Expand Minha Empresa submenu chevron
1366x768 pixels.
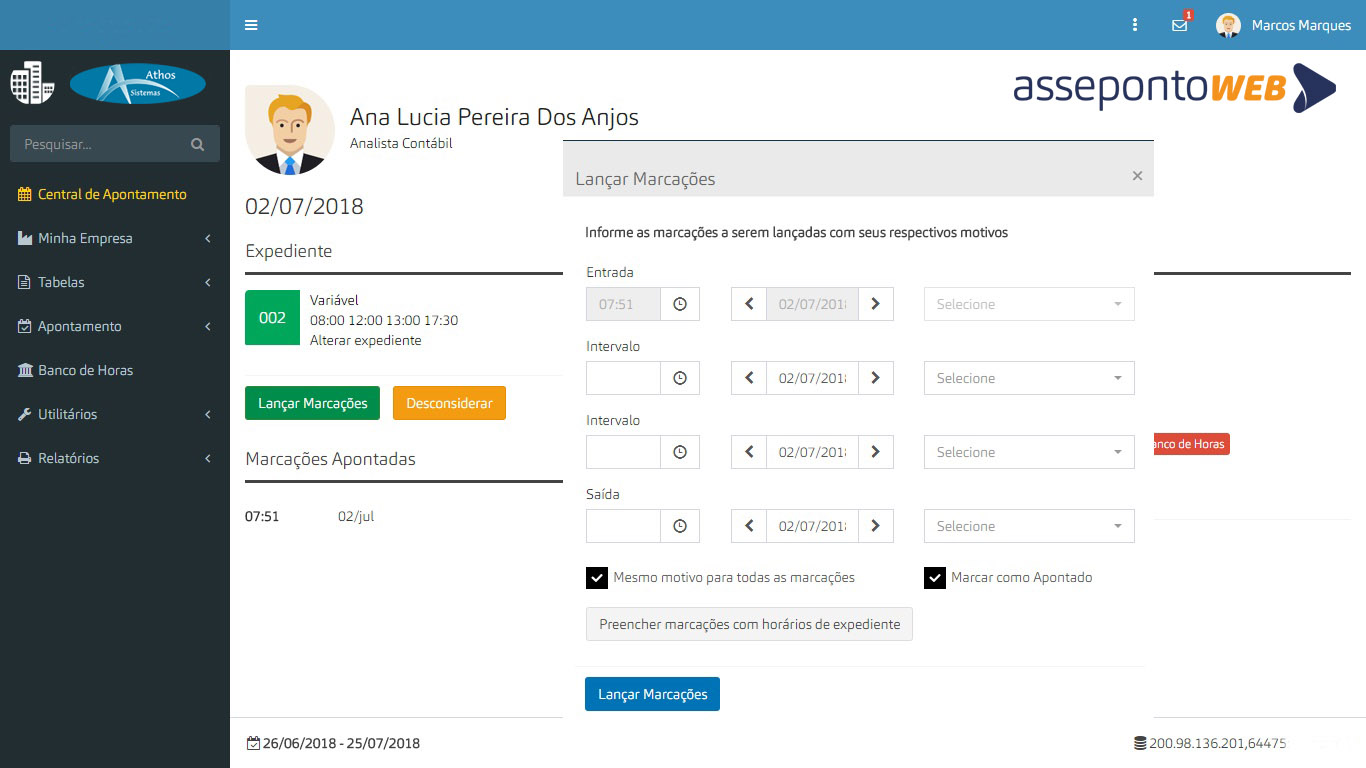pos(208,238)
